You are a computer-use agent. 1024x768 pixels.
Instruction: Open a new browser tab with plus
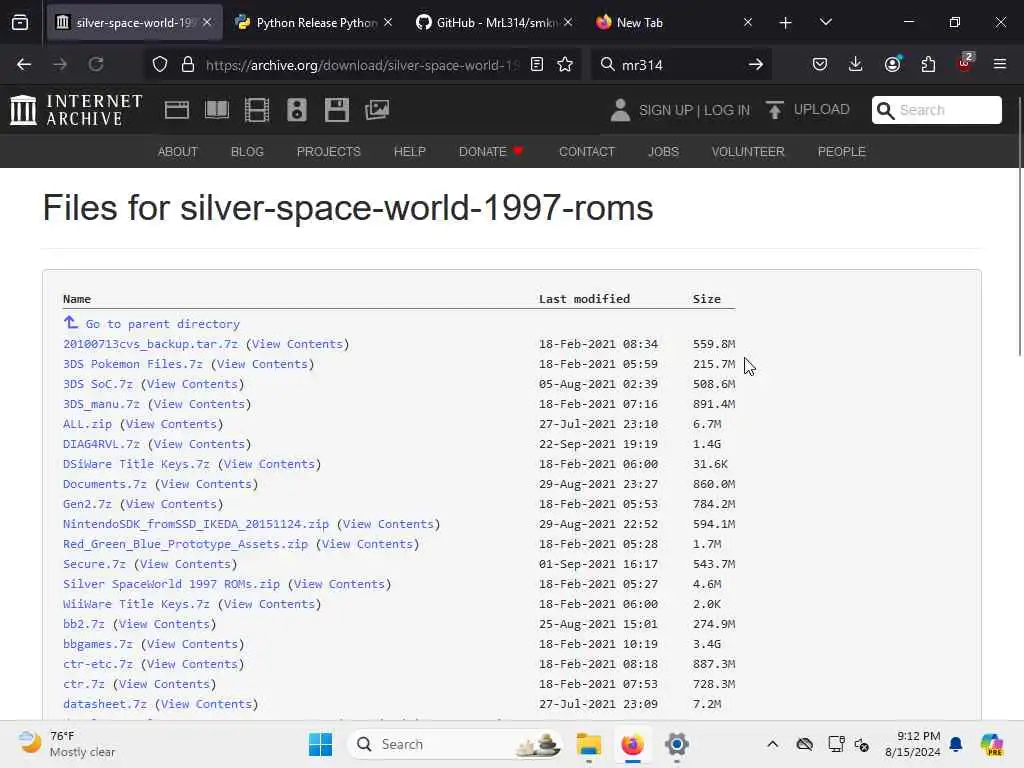click(x=786, y=23)
